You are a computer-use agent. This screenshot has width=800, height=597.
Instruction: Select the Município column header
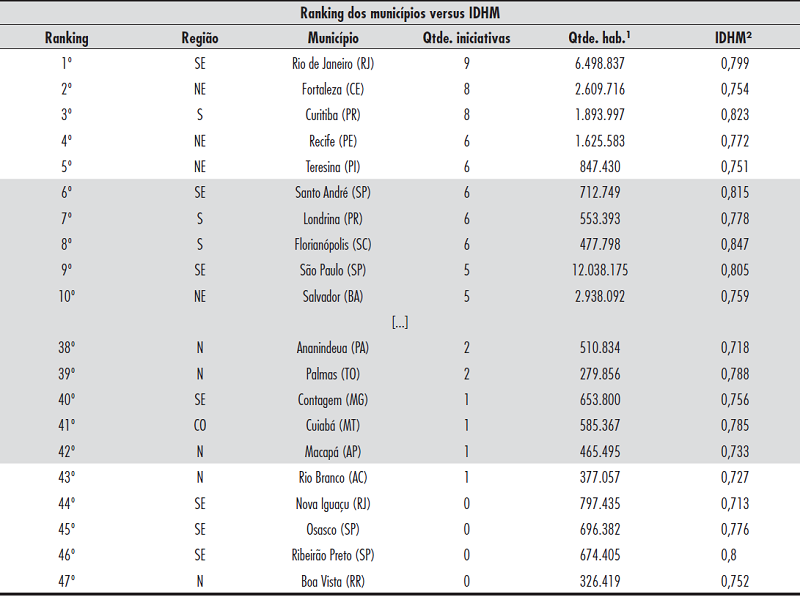coord(333,38)
